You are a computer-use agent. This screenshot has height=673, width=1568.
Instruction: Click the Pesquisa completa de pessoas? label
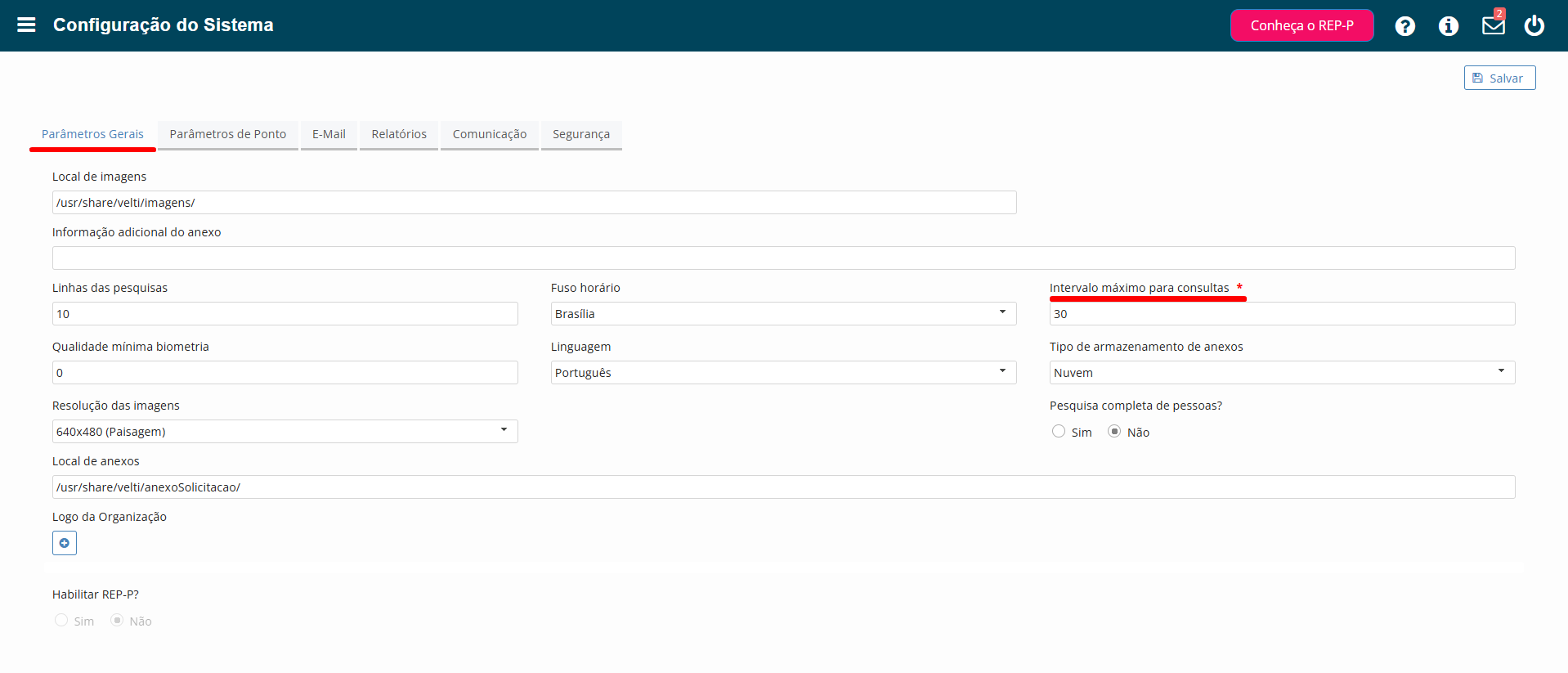click(x=1136, y=406)
